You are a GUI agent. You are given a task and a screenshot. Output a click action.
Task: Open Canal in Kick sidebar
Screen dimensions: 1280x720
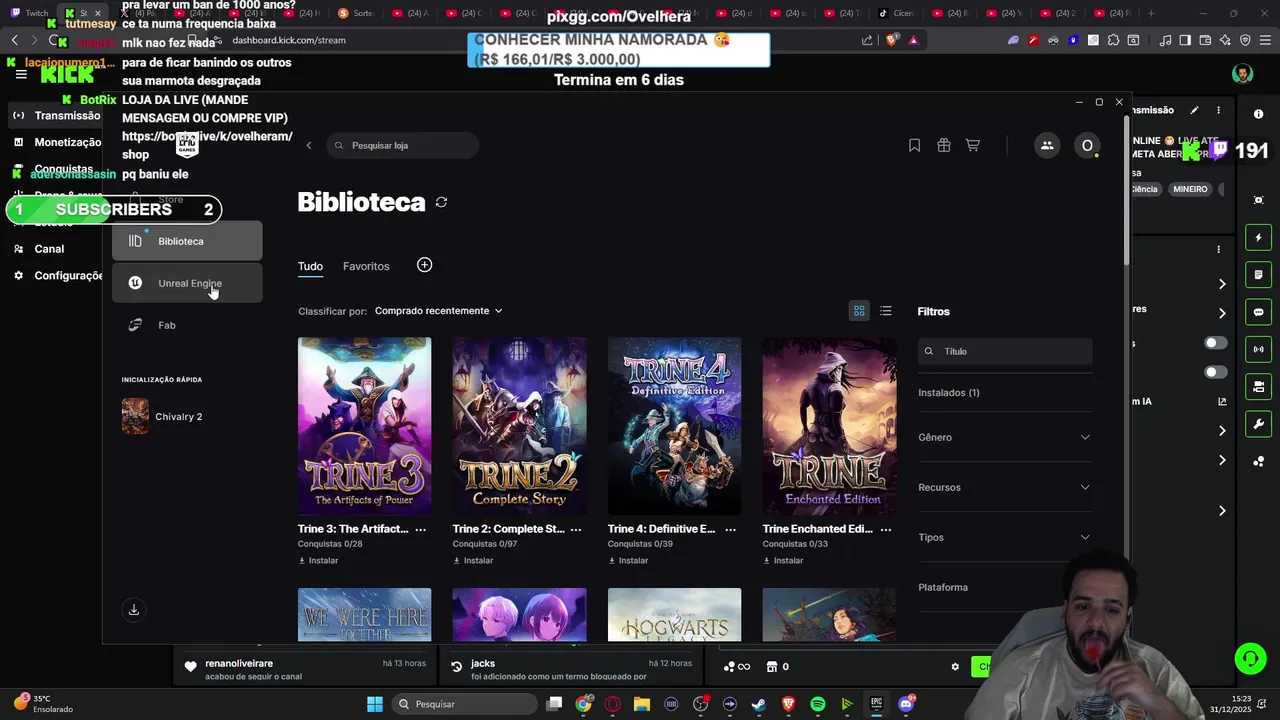pyautogui.click(x=49, y=249)
